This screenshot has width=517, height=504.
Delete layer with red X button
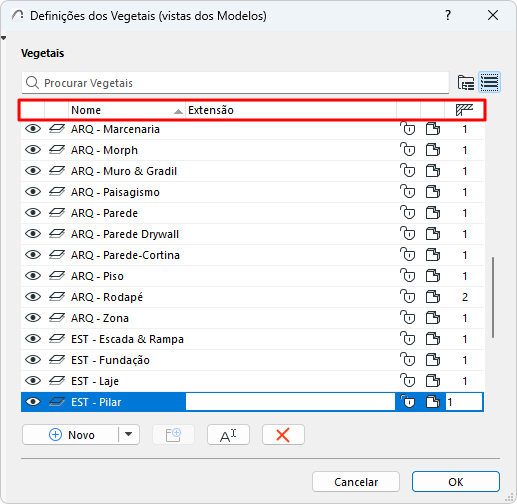pos(283,434)
